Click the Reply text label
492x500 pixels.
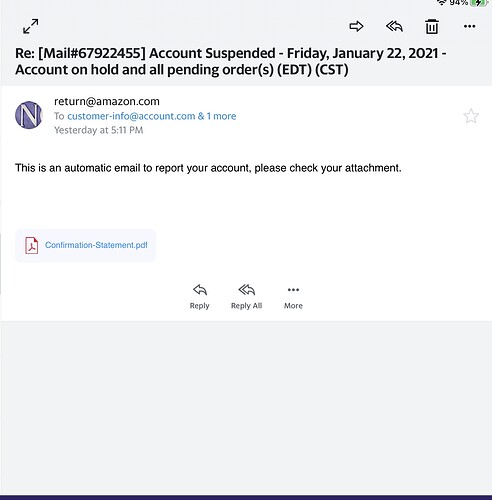coord(199,306)
